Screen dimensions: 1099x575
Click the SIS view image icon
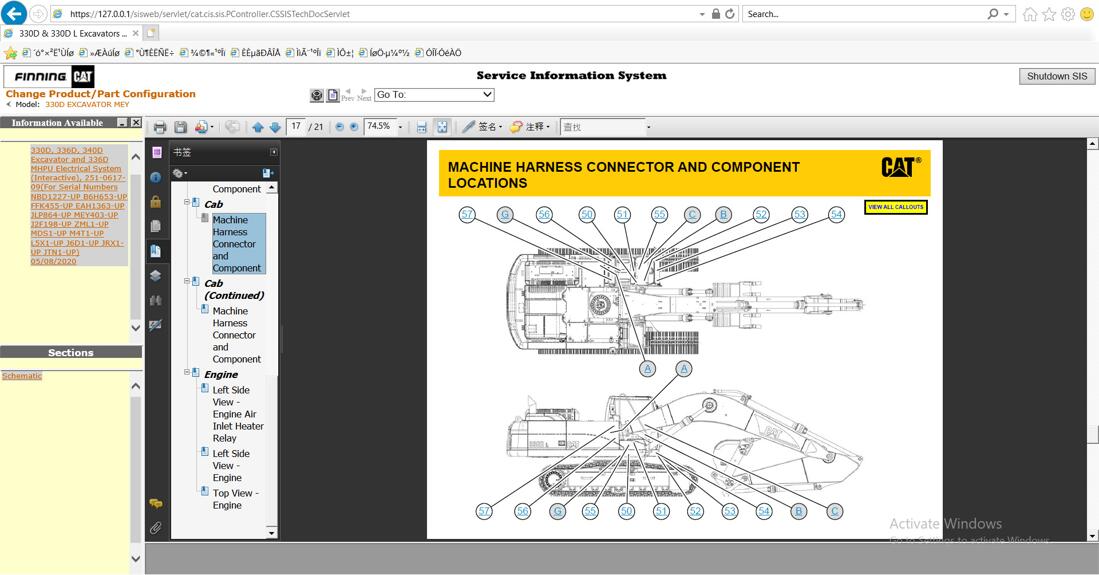(317, 95)
